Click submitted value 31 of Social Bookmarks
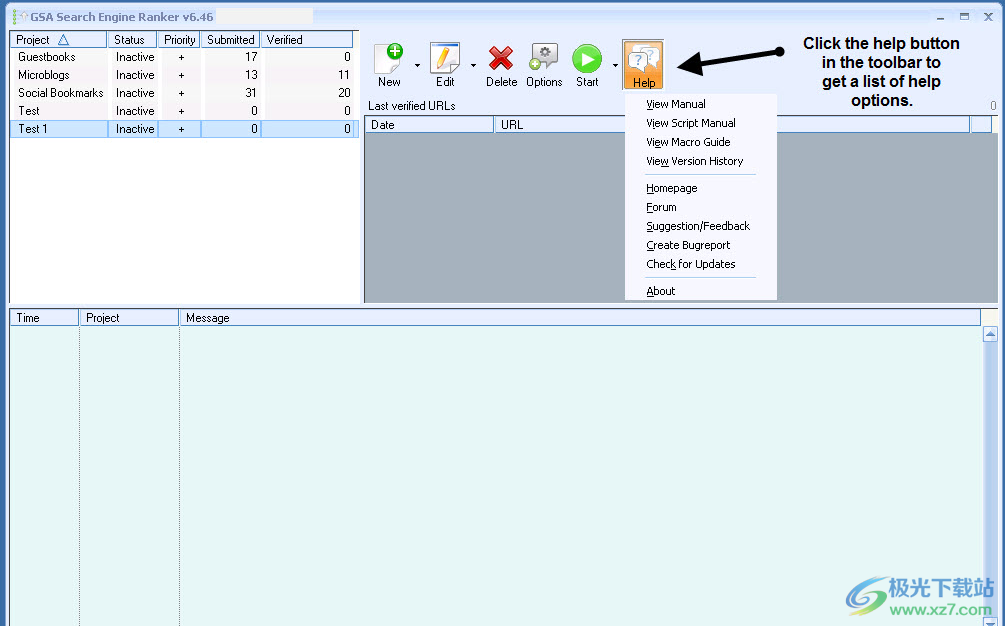This screenshot has height=626, width=1005. coord(251,93)
